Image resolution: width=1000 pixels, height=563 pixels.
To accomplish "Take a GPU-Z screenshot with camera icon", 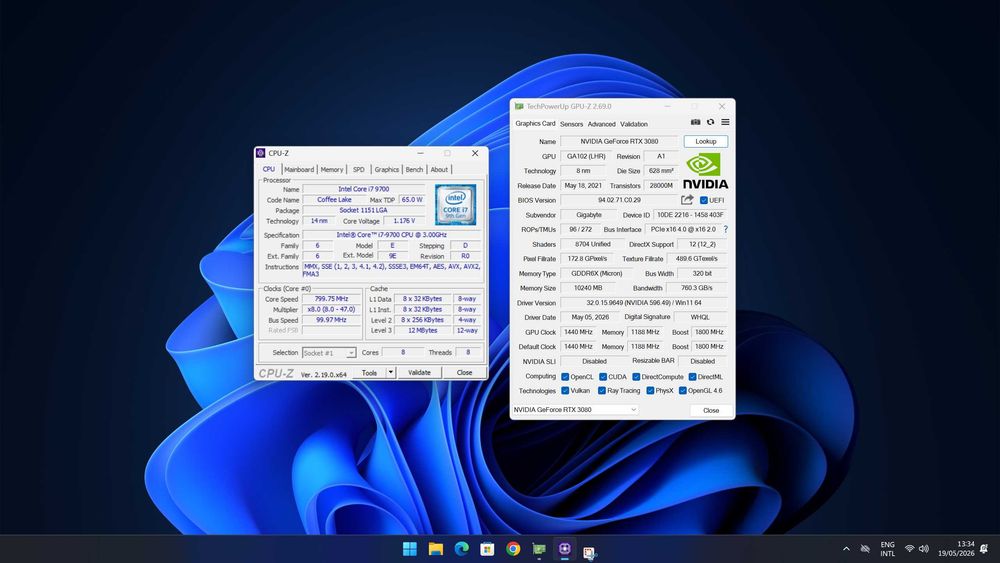I will pyautogui.click(x=695, y=122).
